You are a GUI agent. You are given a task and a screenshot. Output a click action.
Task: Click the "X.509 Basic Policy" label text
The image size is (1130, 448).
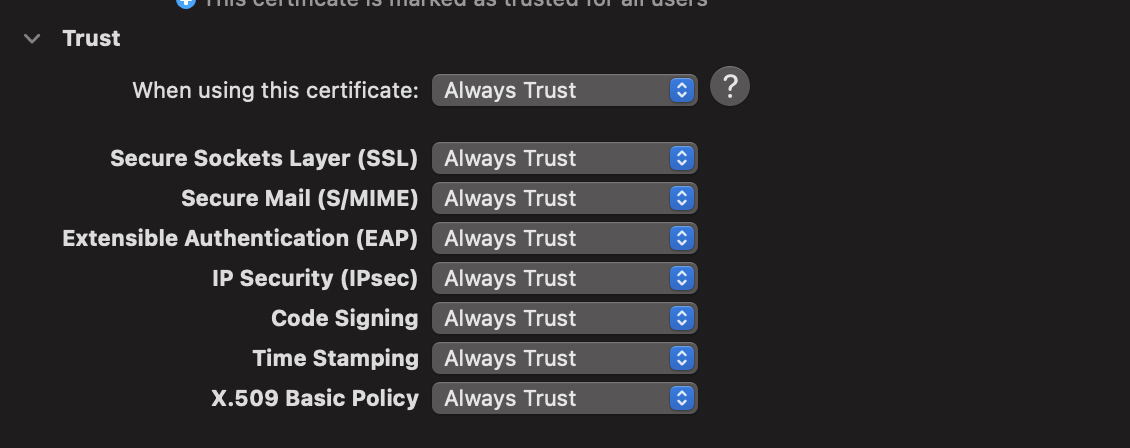coord(315,398)
